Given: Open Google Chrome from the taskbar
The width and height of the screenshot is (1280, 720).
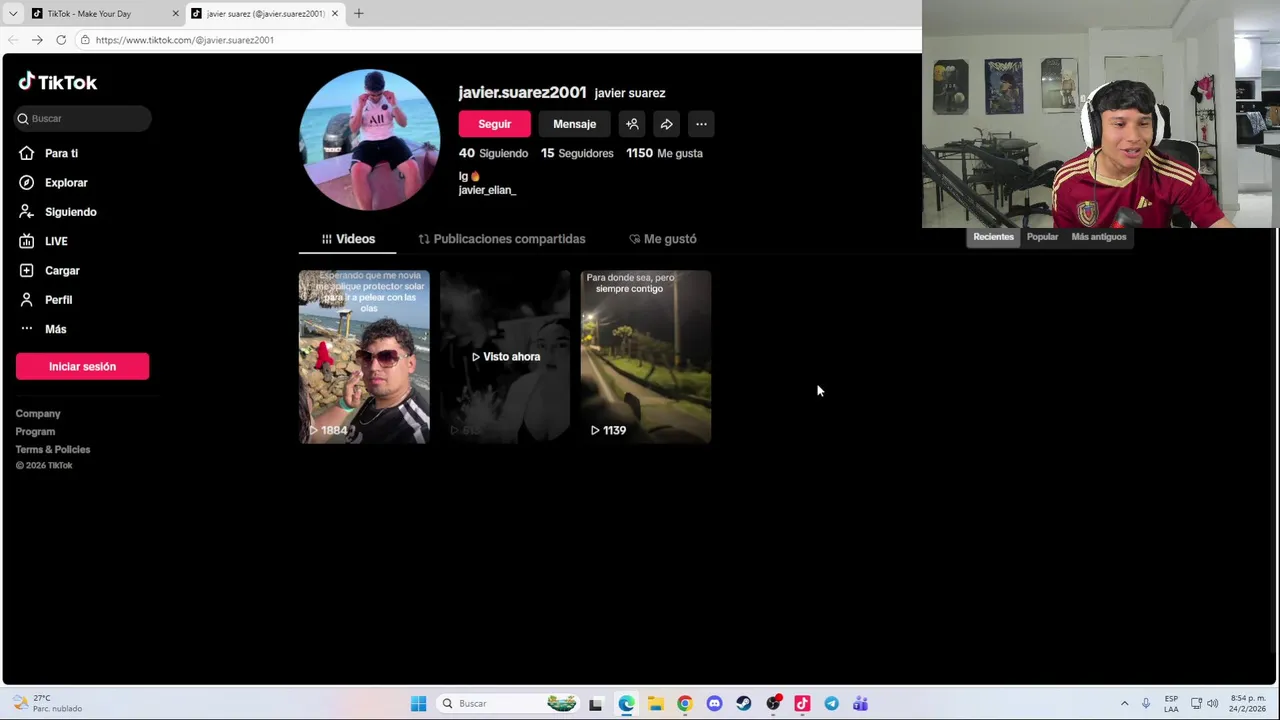Looking at the screenshot, I should coord(684,704).
